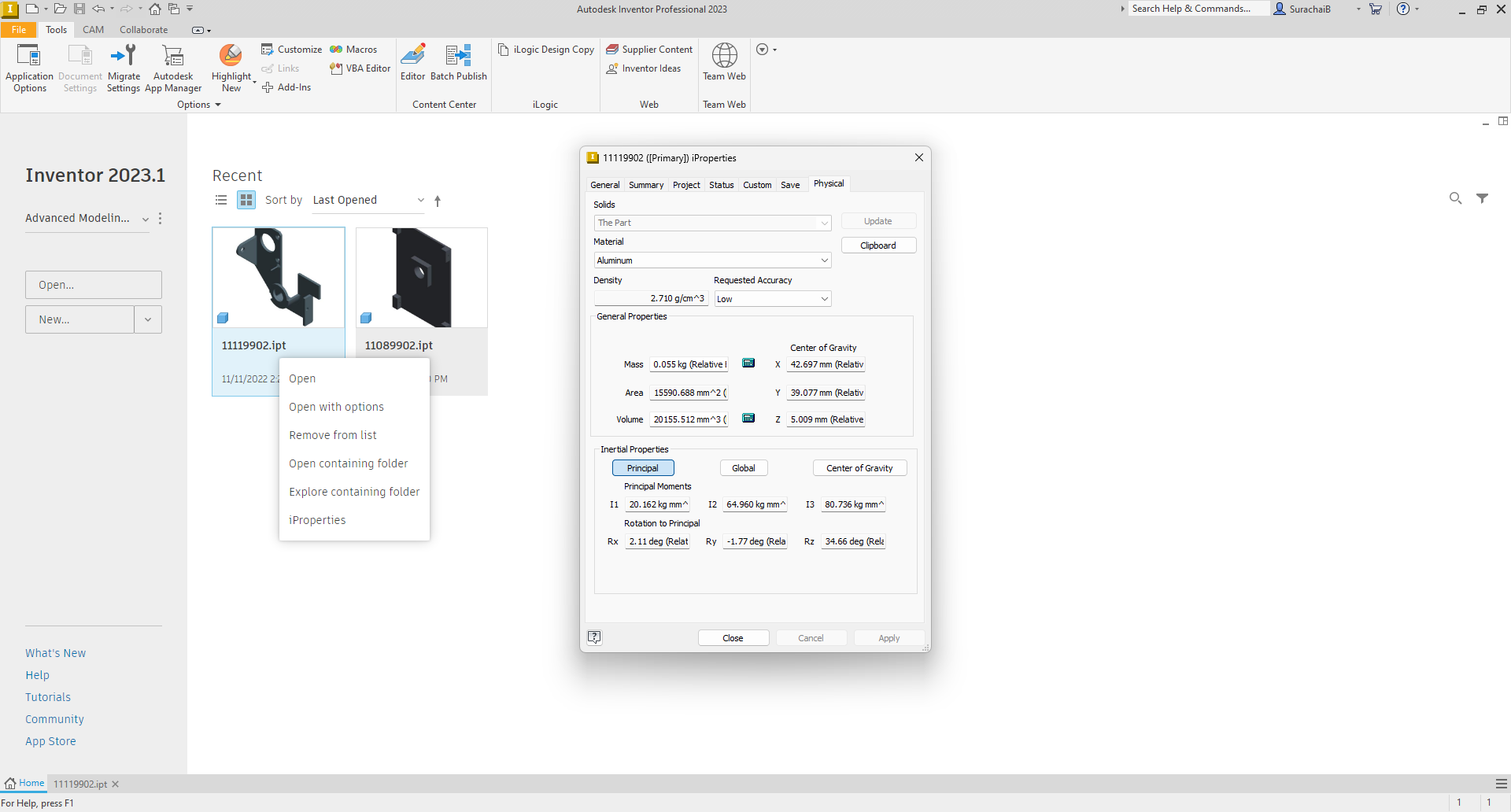The height and width of the screenshot is (812, 1511).
Task: Click the mass calculator icon
Action: 748,364
